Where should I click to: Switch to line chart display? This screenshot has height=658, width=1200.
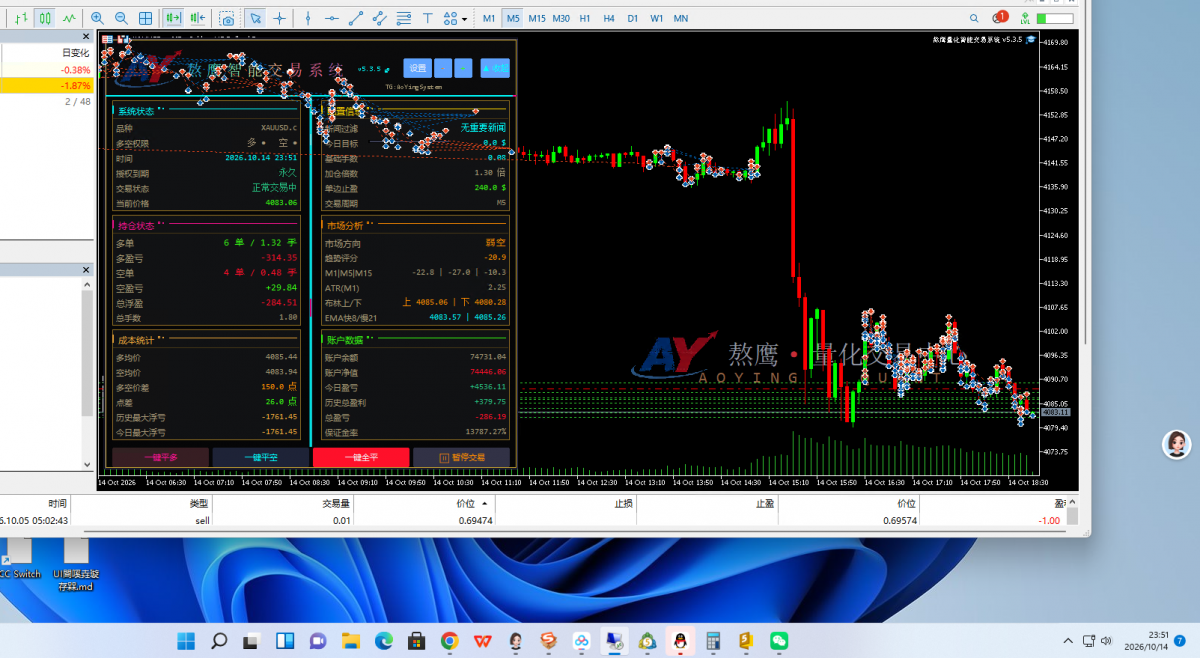[x=69, y=18]
